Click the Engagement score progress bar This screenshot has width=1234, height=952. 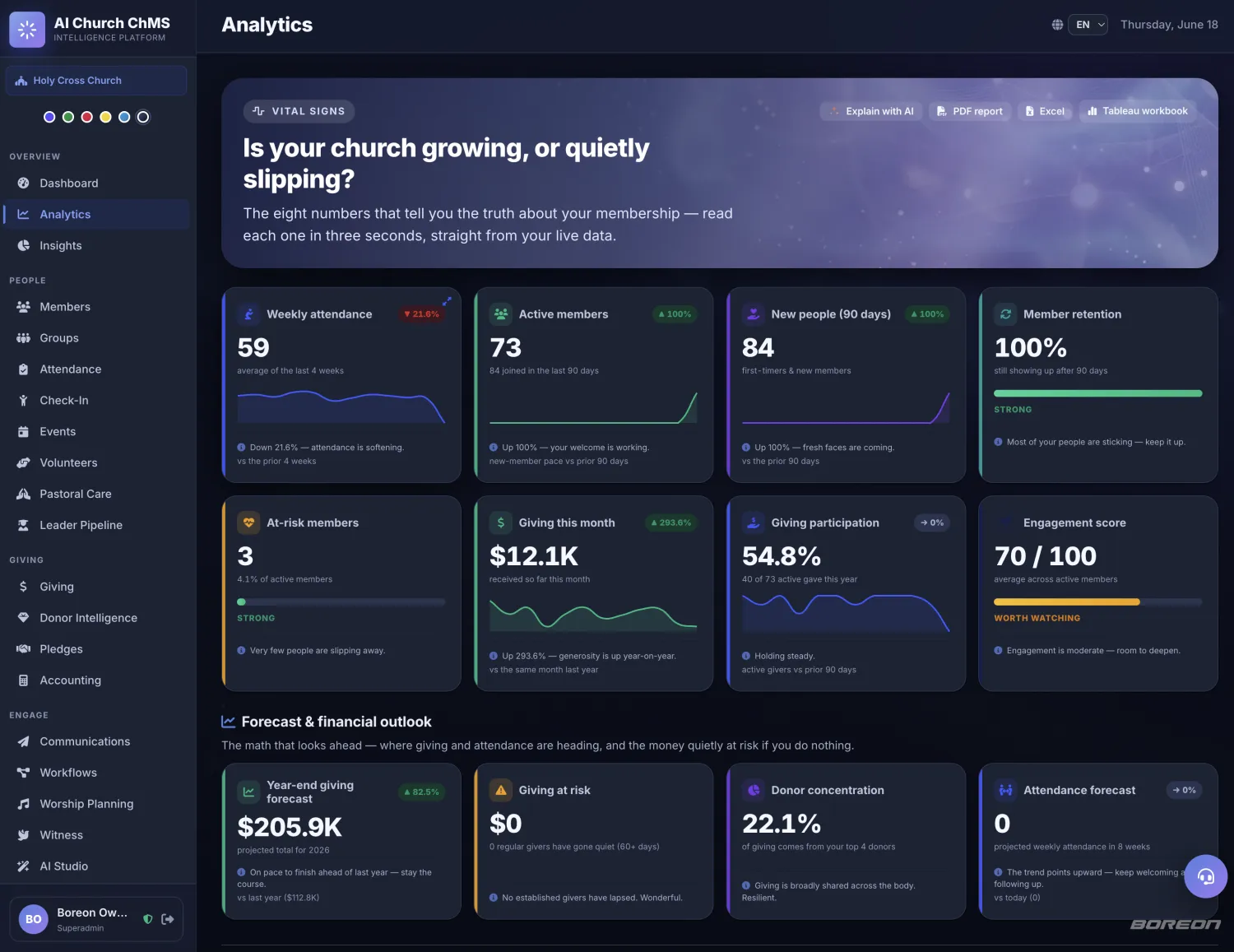click(1098, 602)
